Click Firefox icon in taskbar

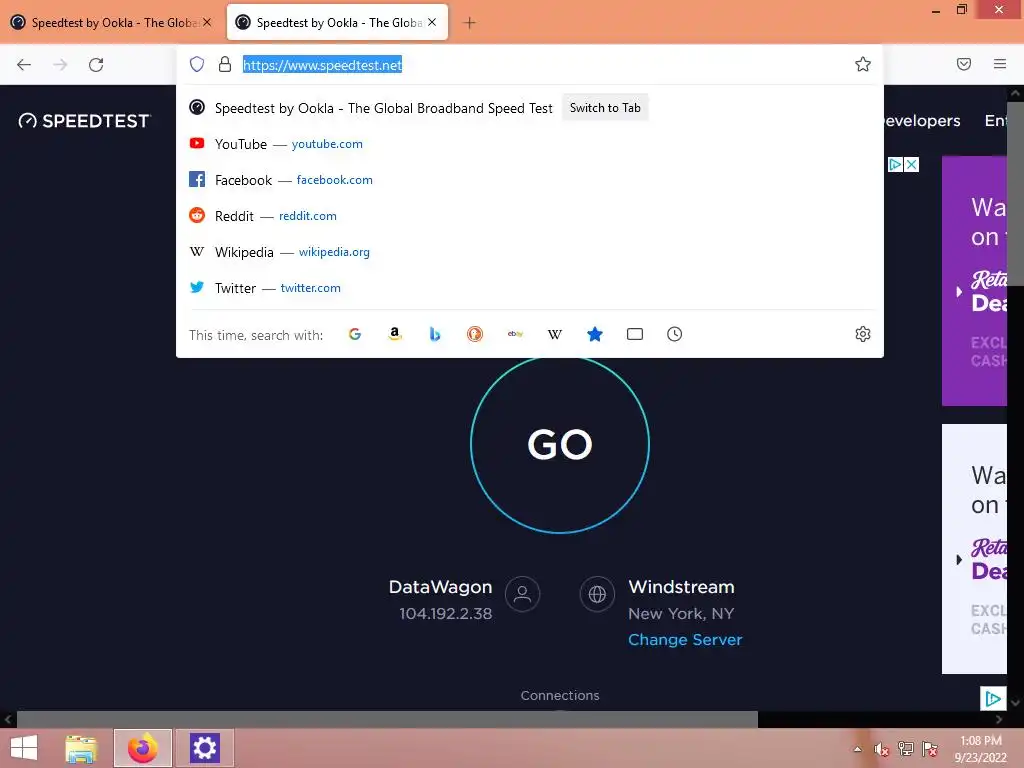pyautogui.click(x=142, y=748)
